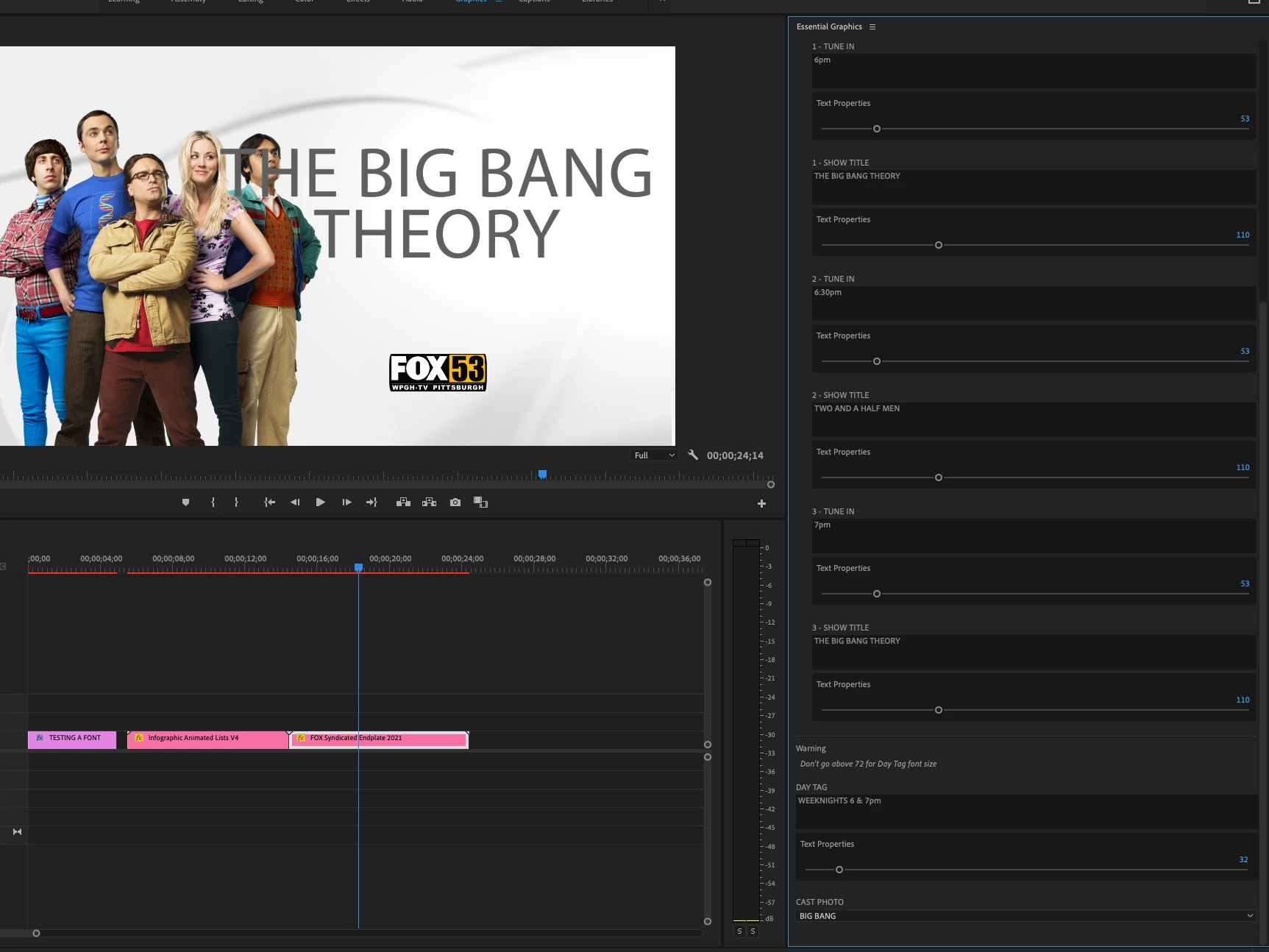The height and width of the screenshot is (952, 1269).
Task: Open Program Monitor settings wrench
Action: (693, 455)
